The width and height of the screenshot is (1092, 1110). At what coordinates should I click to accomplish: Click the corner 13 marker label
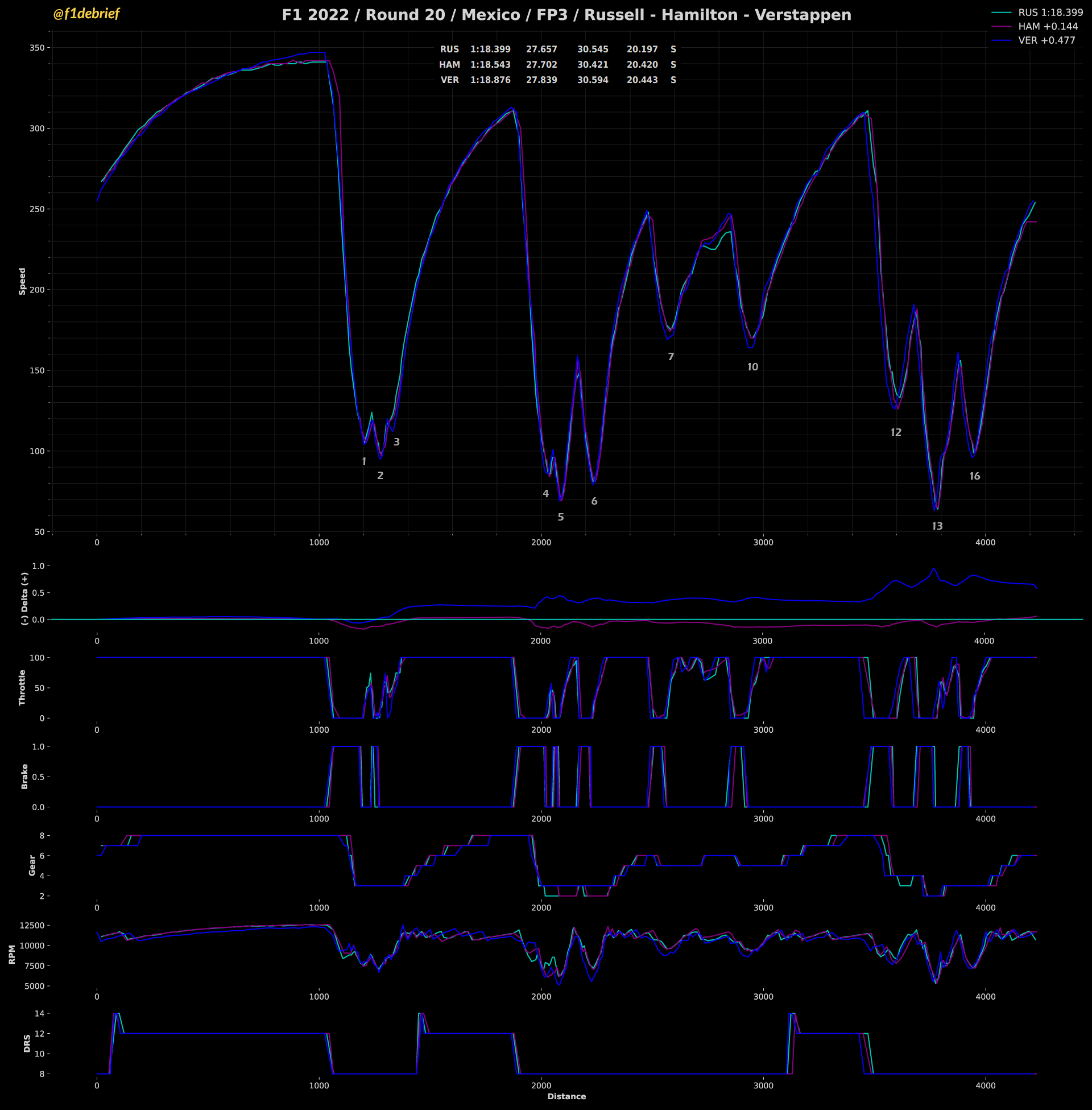(x=937, y=526)
